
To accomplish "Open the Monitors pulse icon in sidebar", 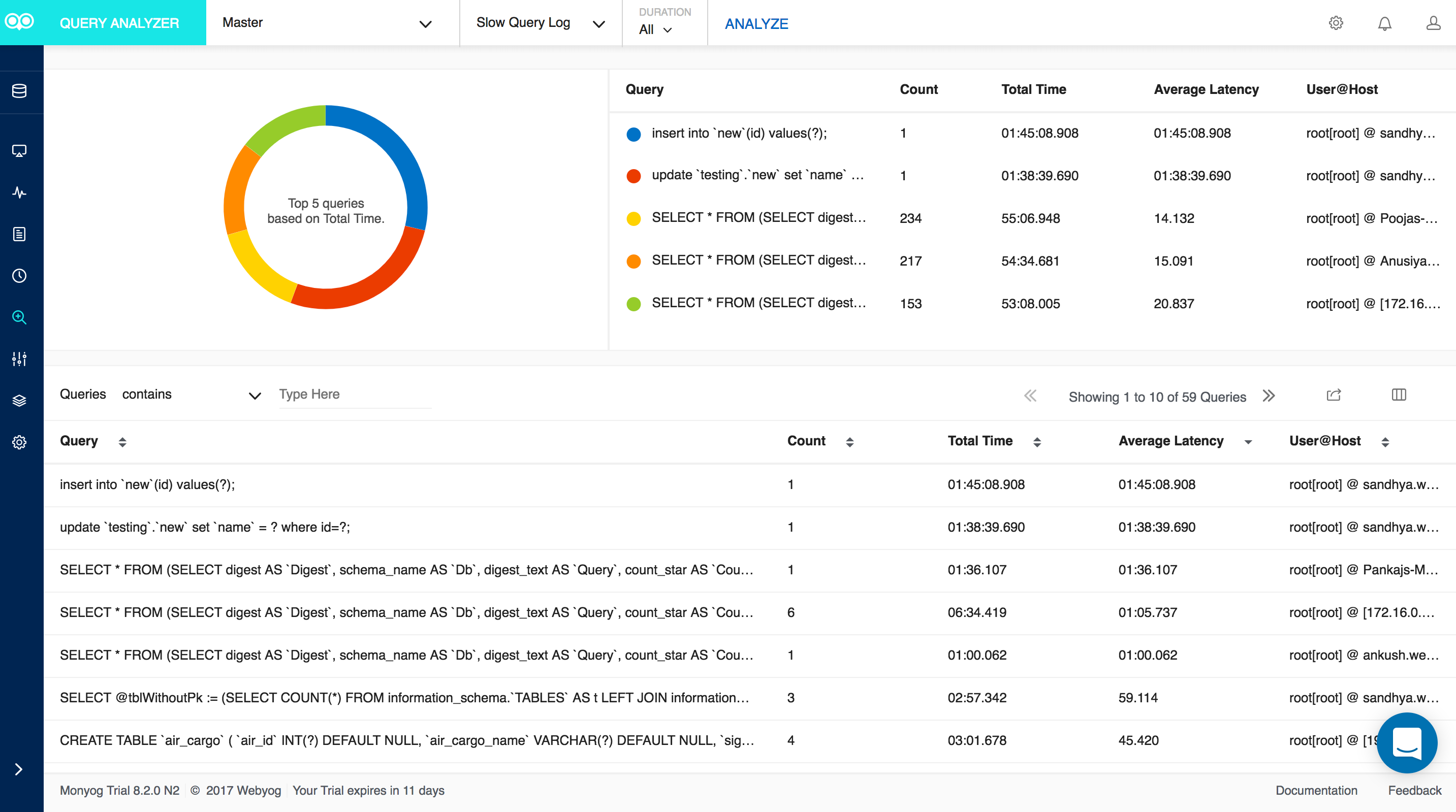I will tap(19, 192).
